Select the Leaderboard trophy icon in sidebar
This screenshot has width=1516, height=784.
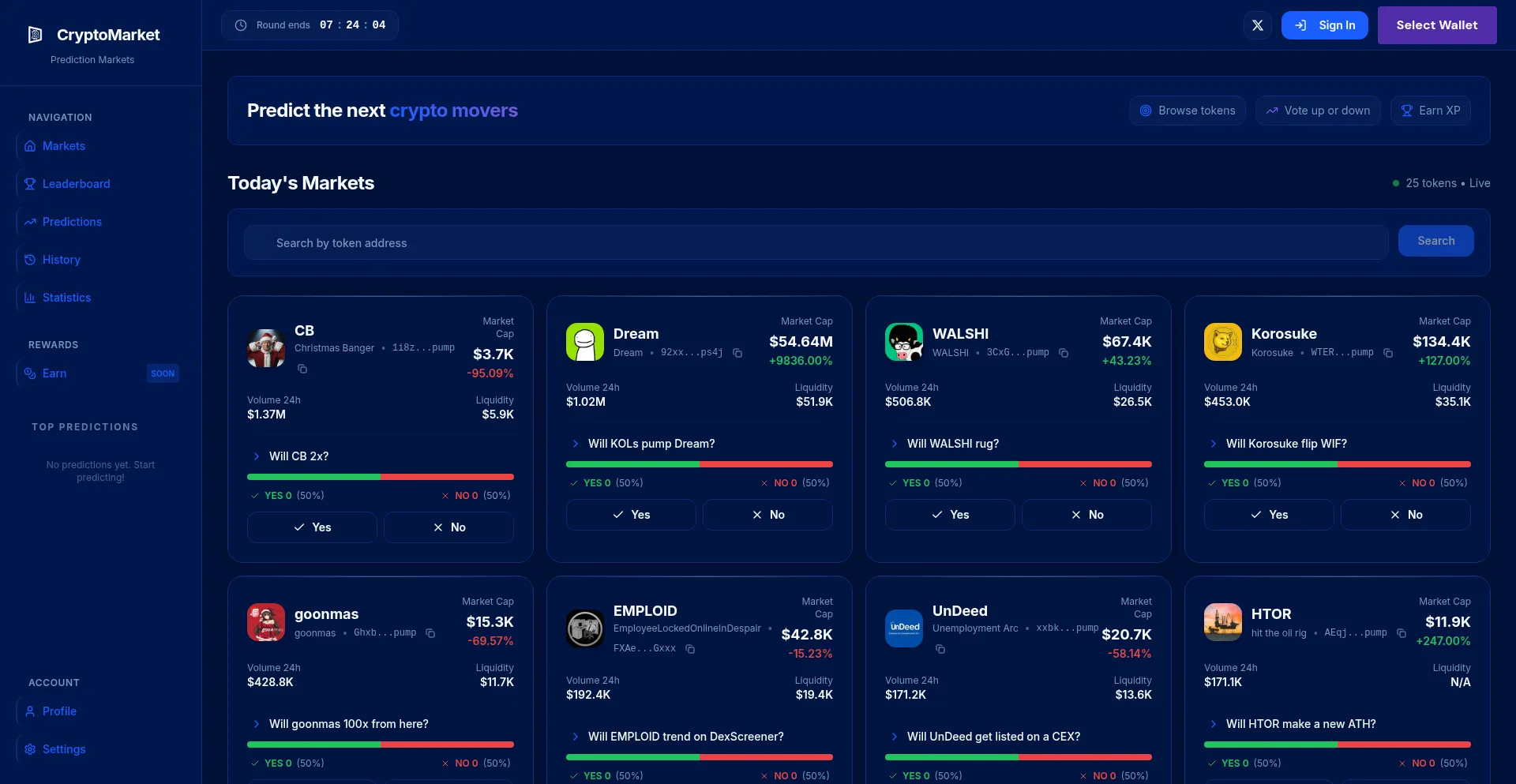point(30,183)
